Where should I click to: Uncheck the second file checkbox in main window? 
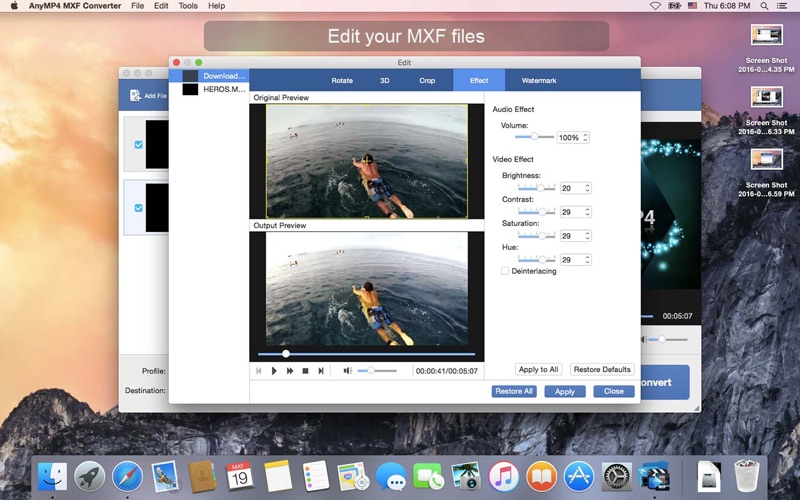coord(138,208)
